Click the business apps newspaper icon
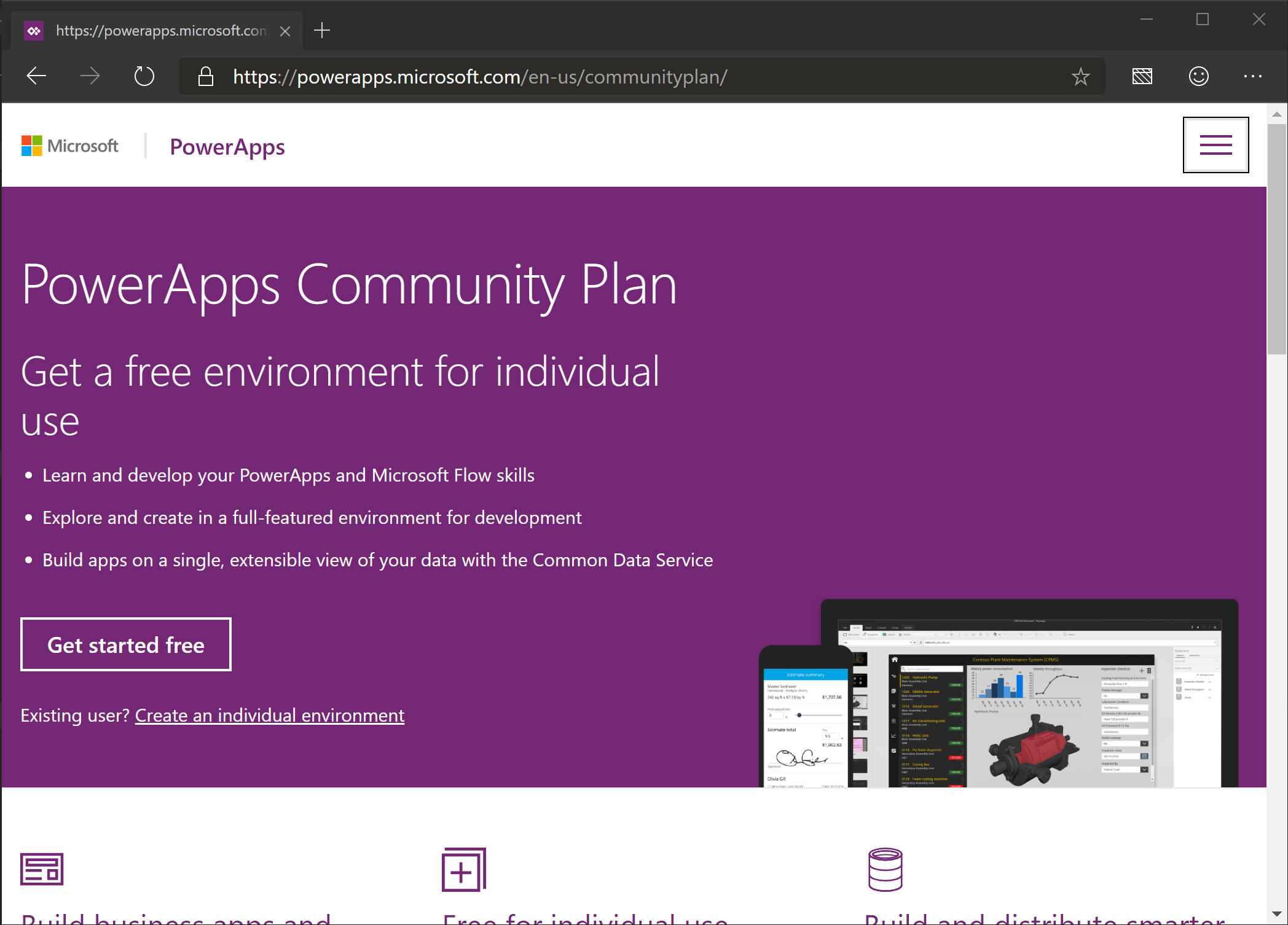 (x=41, y=869)
